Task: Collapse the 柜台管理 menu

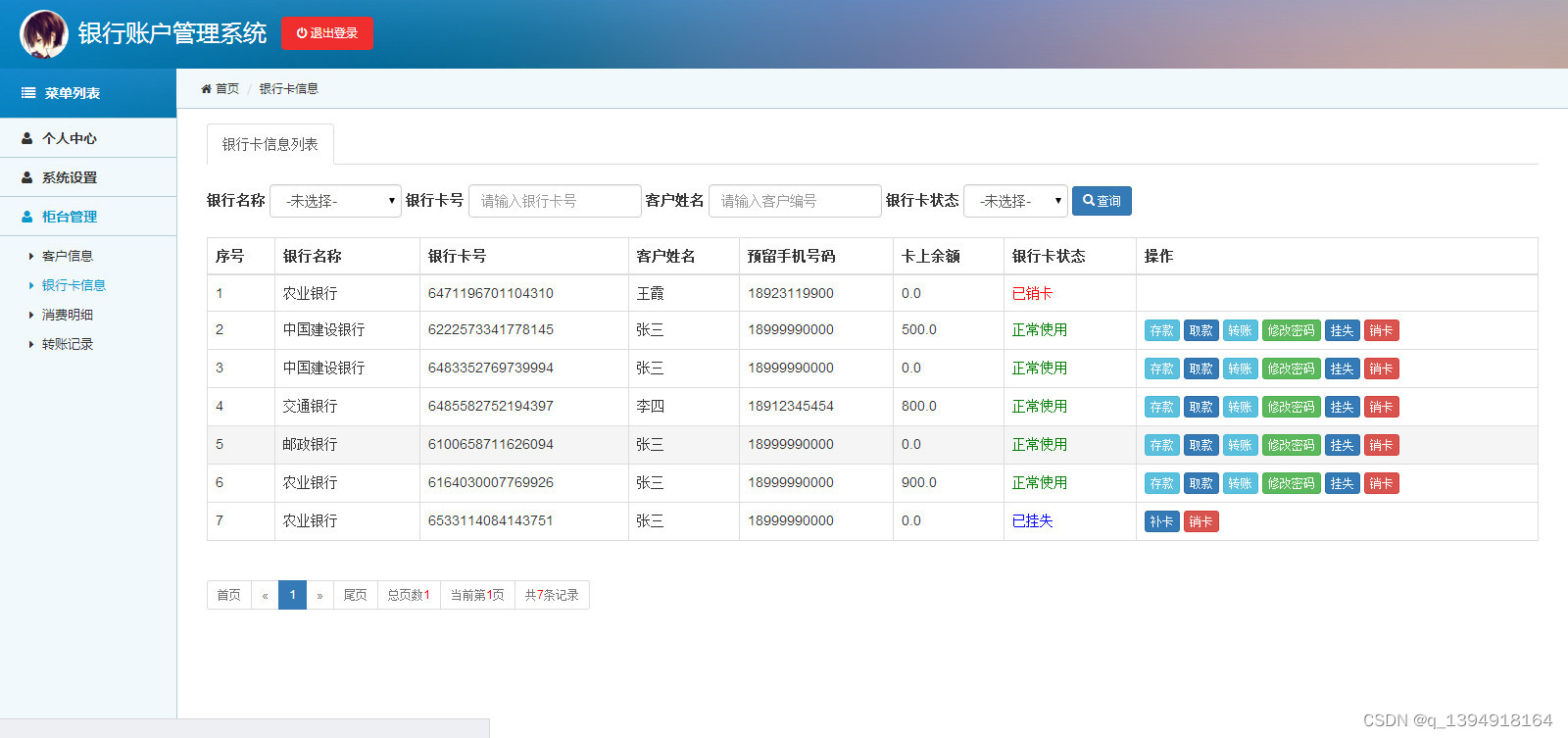Action: click(88, 217)
